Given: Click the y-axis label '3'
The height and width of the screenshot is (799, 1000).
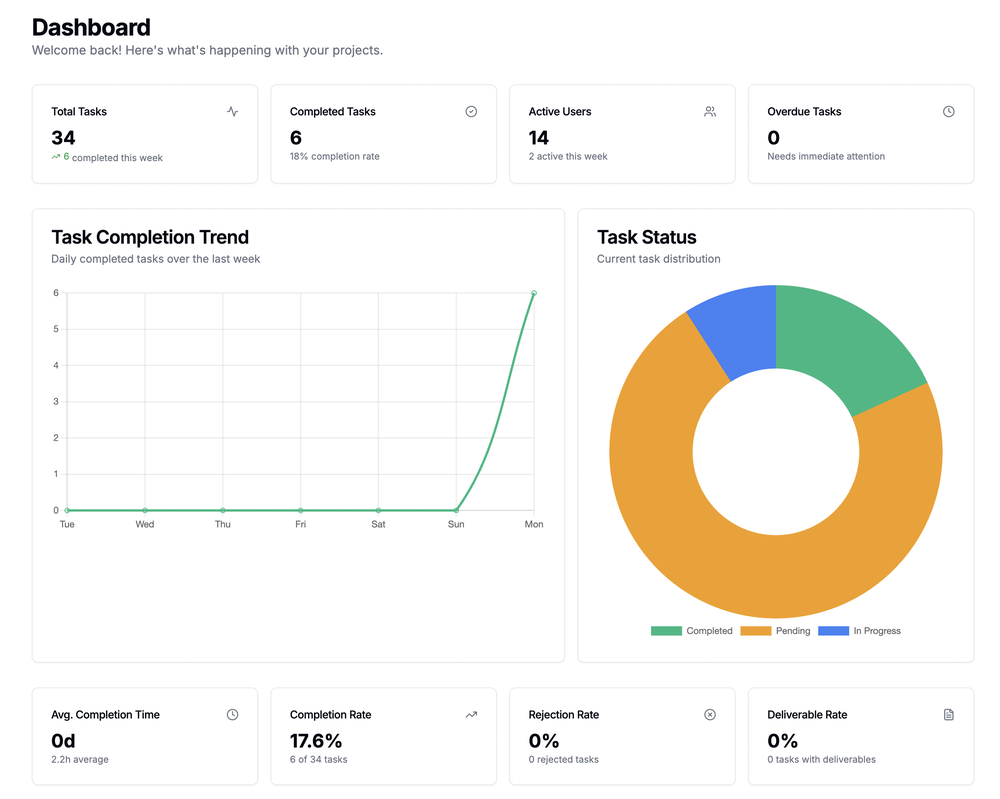Looking at the screenshot, I should (56, 402).
